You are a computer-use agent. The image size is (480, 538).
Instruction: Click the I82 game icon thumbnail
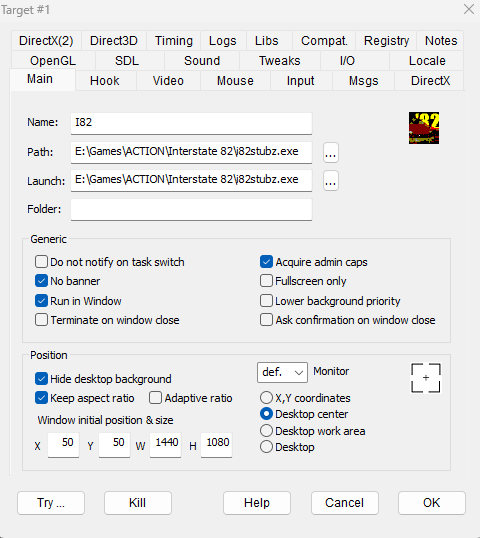point(424,128)
